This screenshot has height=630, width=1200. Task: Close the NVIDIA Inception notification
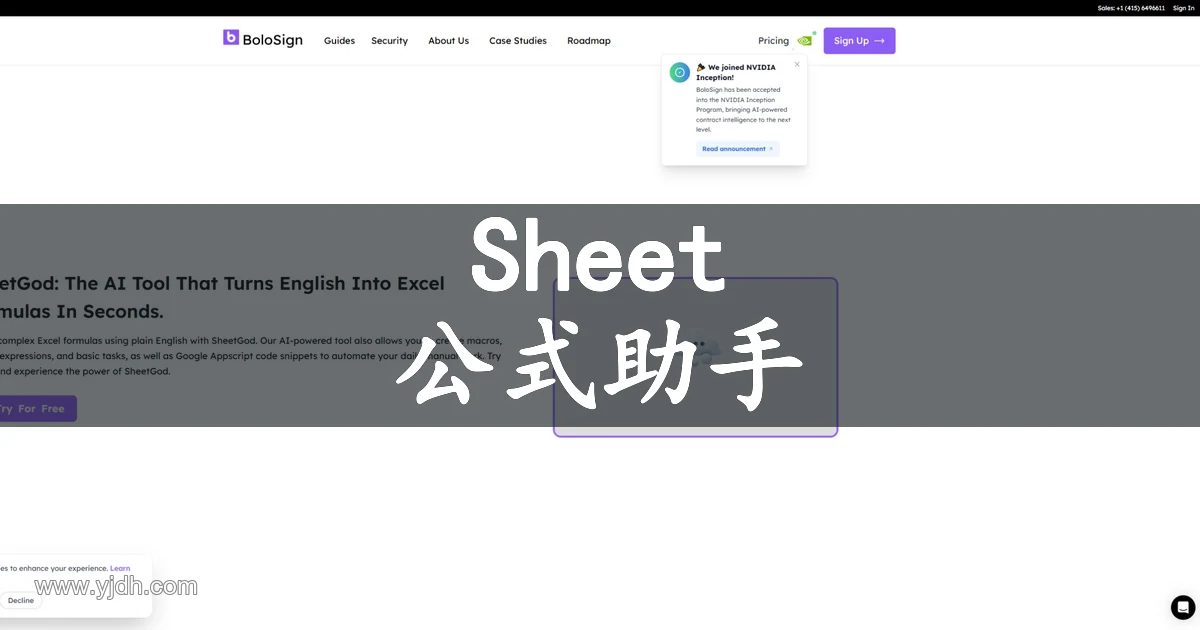tap(797, 64)
